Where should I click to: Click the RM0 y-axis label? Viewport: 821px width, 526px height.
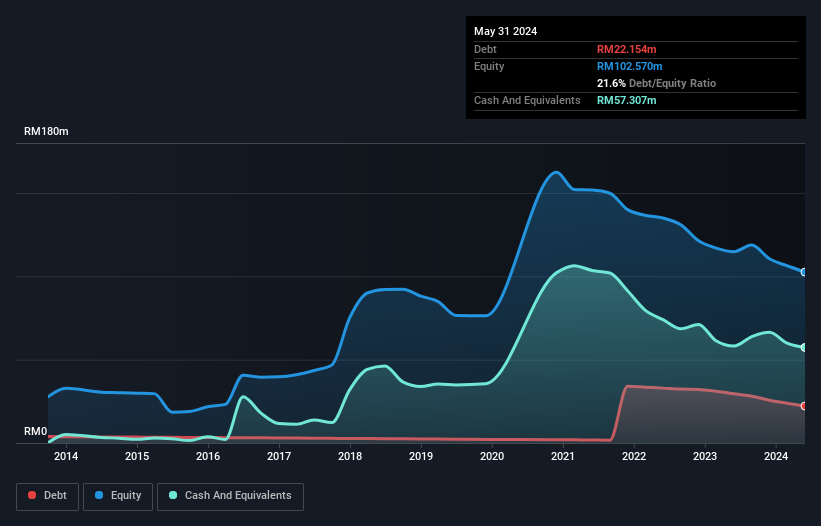36,431
